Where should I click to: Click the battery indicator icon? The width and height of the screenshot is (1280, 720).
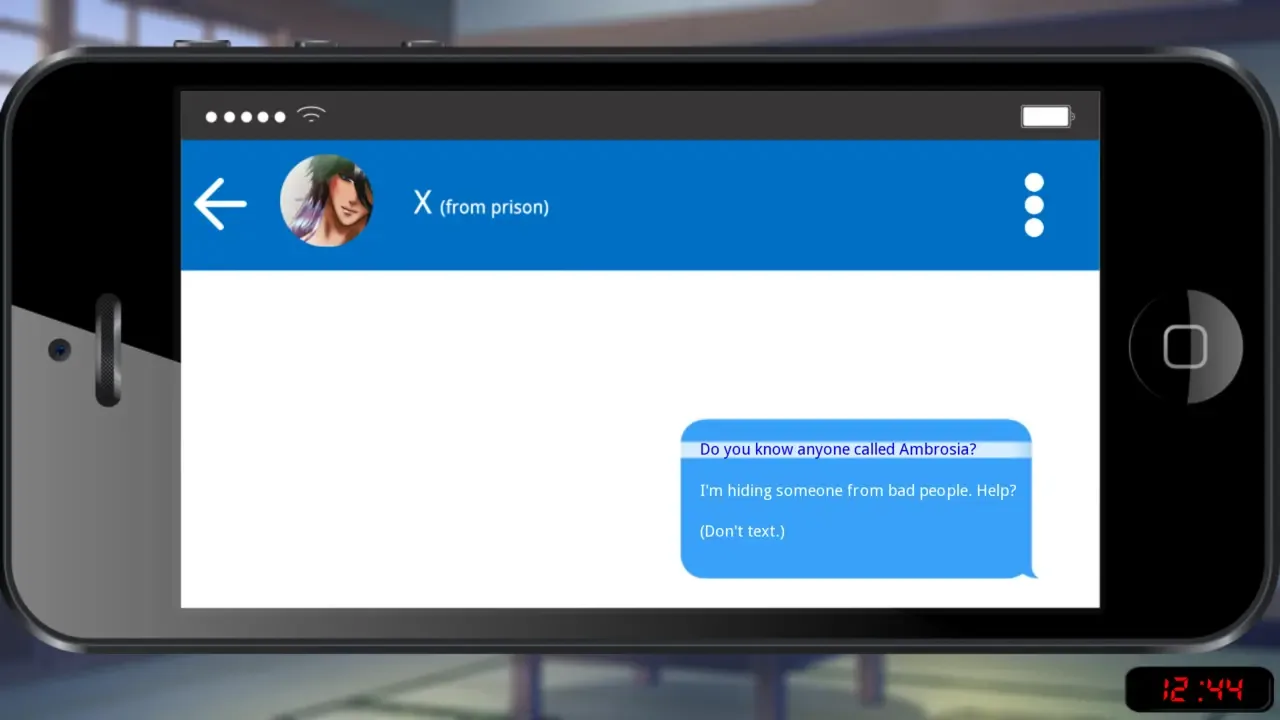[1047, 116]
